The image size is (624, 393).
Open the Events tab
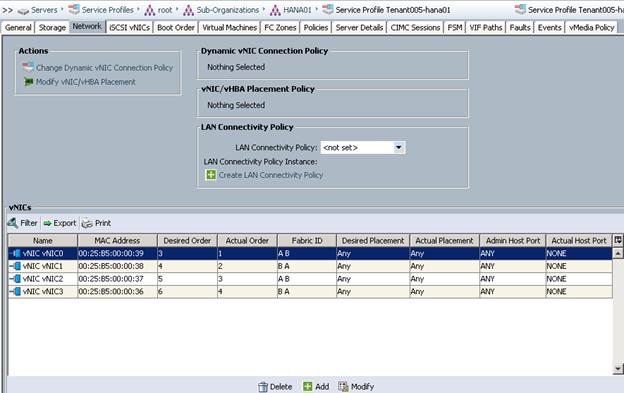(550, 27)
